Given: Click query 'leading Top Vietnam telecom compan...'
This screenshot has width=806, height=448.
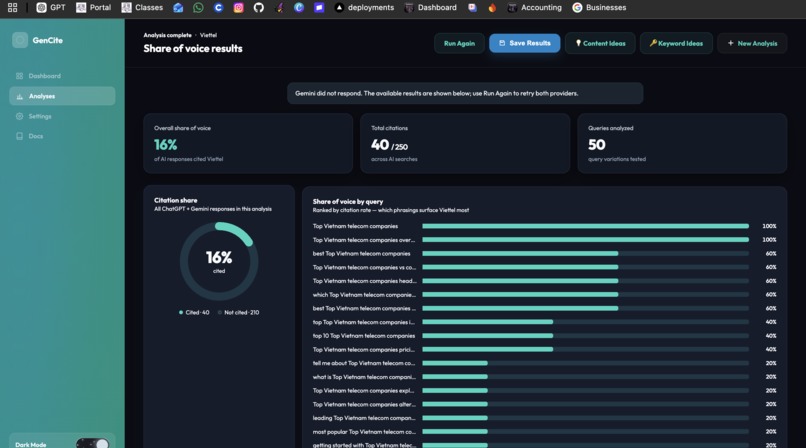Looking at the screenshot, I should click(363, 418).
